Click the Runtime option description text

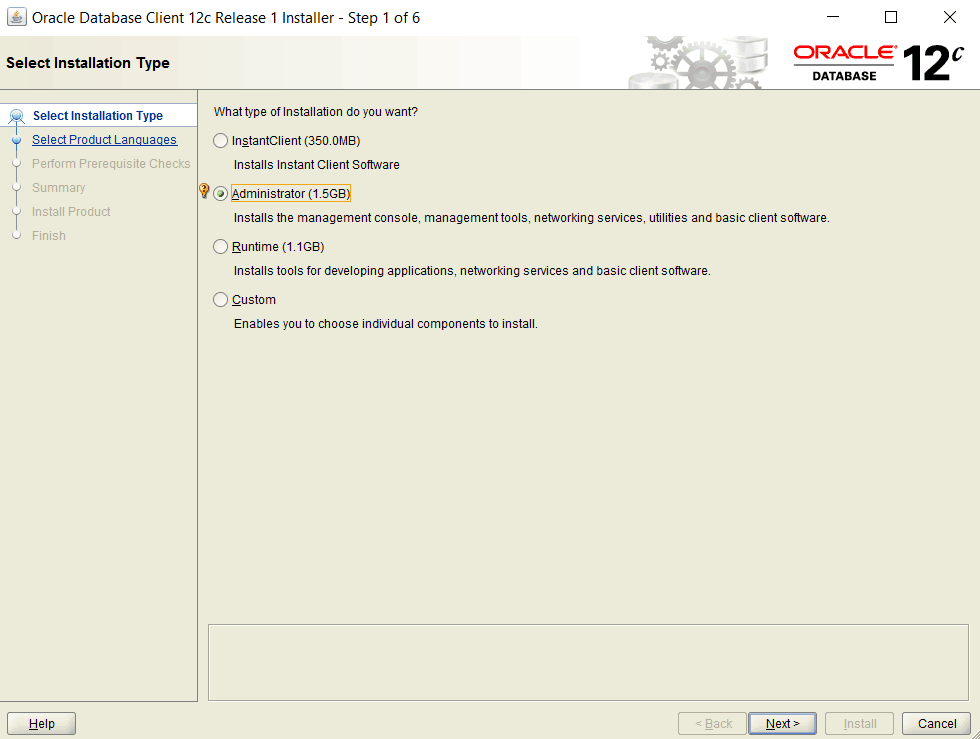tap(472, 271)
